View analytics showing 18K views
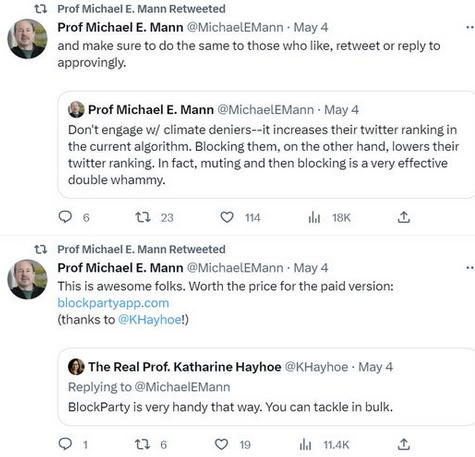 click(314, 218)
